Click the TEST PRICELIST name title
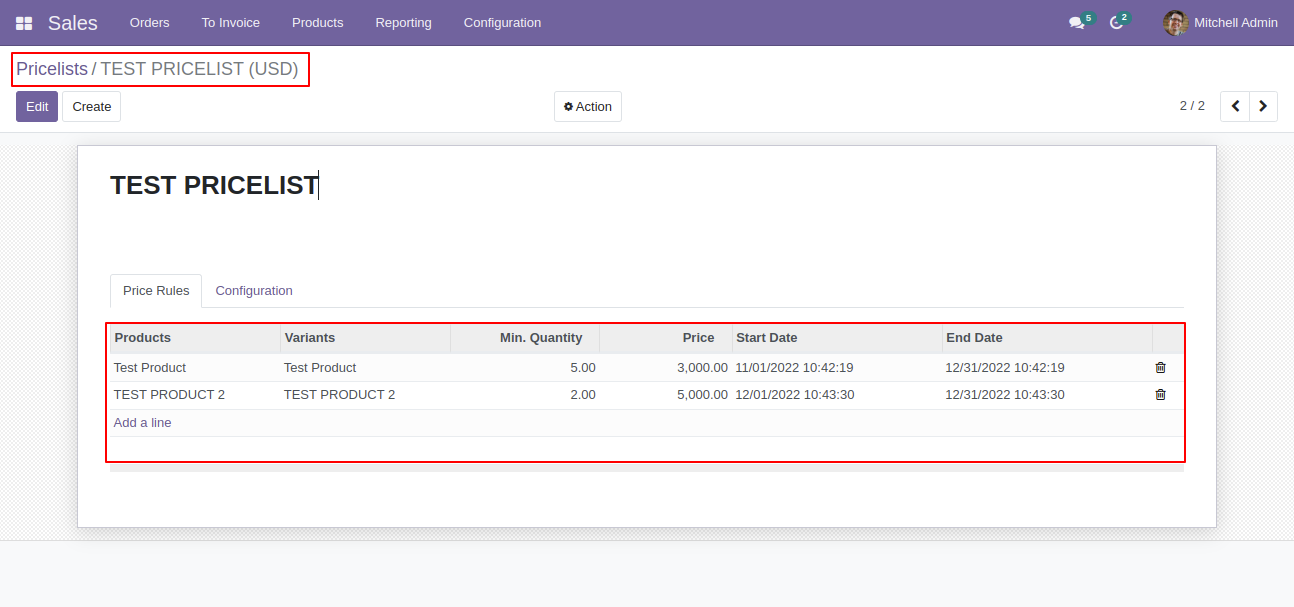 (214, 185)
